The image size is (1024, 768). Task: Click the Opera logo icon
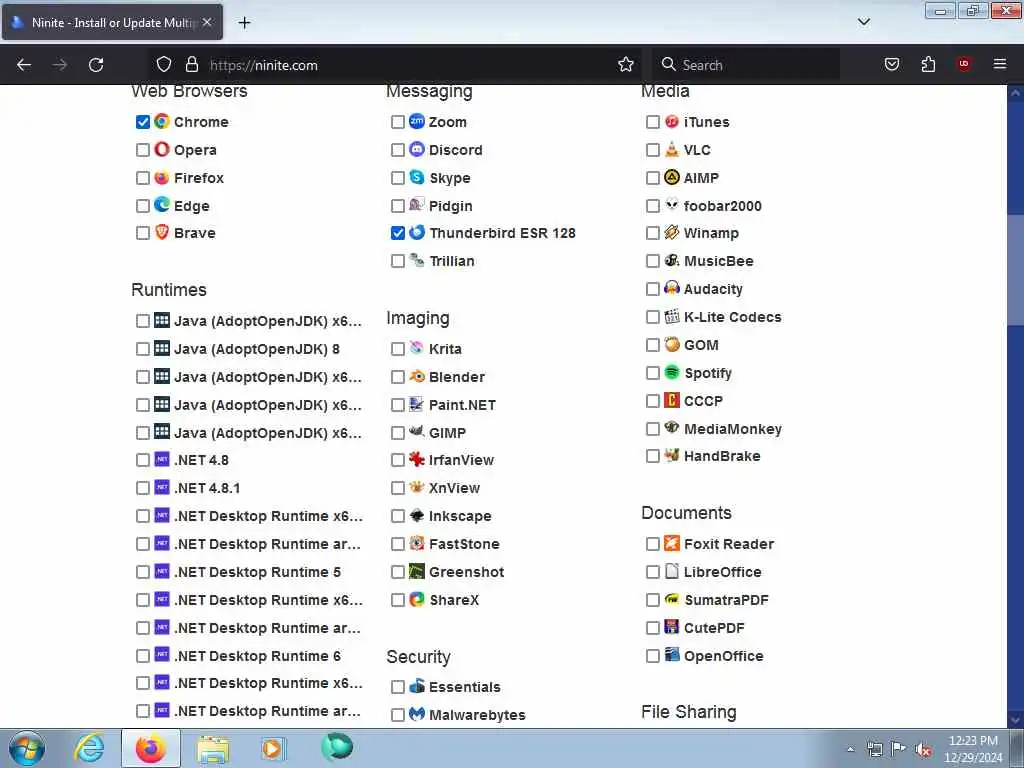162,150
